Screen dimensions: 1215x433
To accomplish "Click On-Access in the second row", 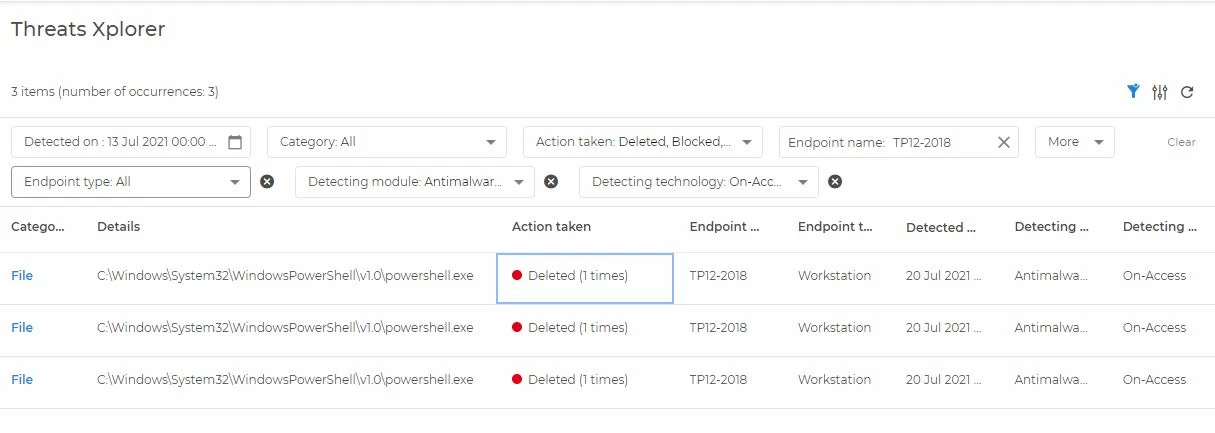I will [1154, 327].
